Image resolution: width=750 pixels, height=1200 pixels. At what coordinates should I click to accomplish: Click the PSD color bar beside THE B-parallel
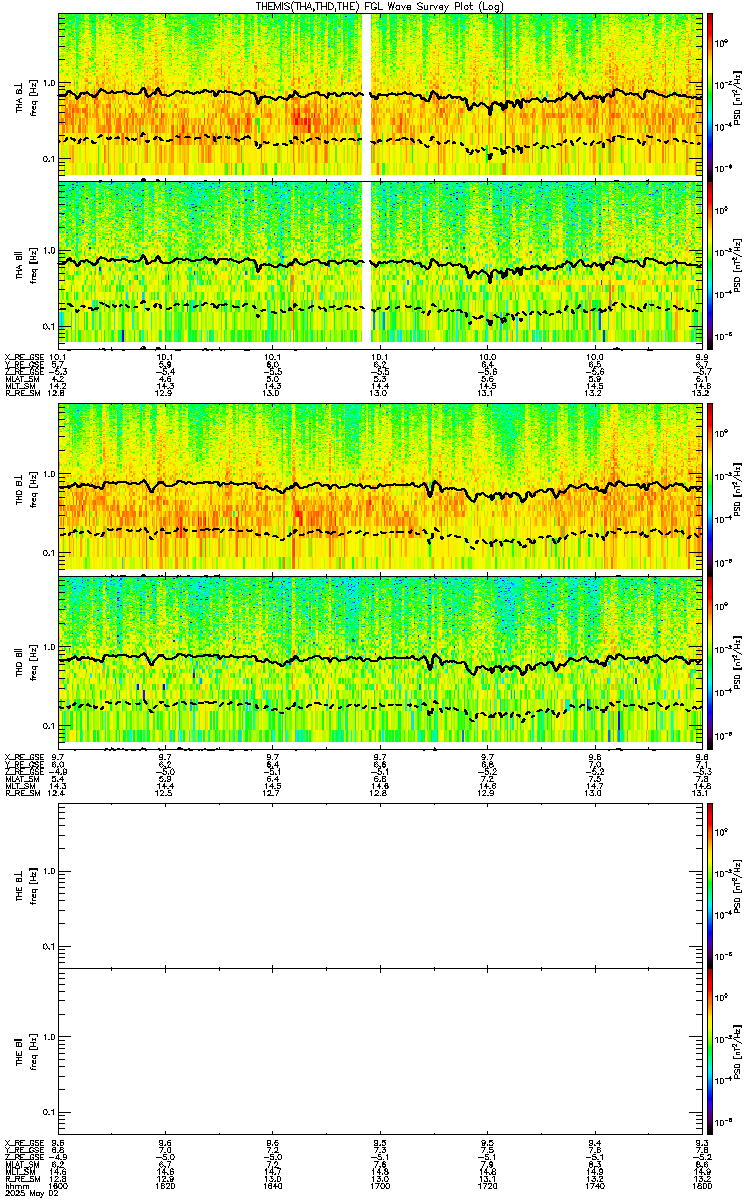(710, 1050)
